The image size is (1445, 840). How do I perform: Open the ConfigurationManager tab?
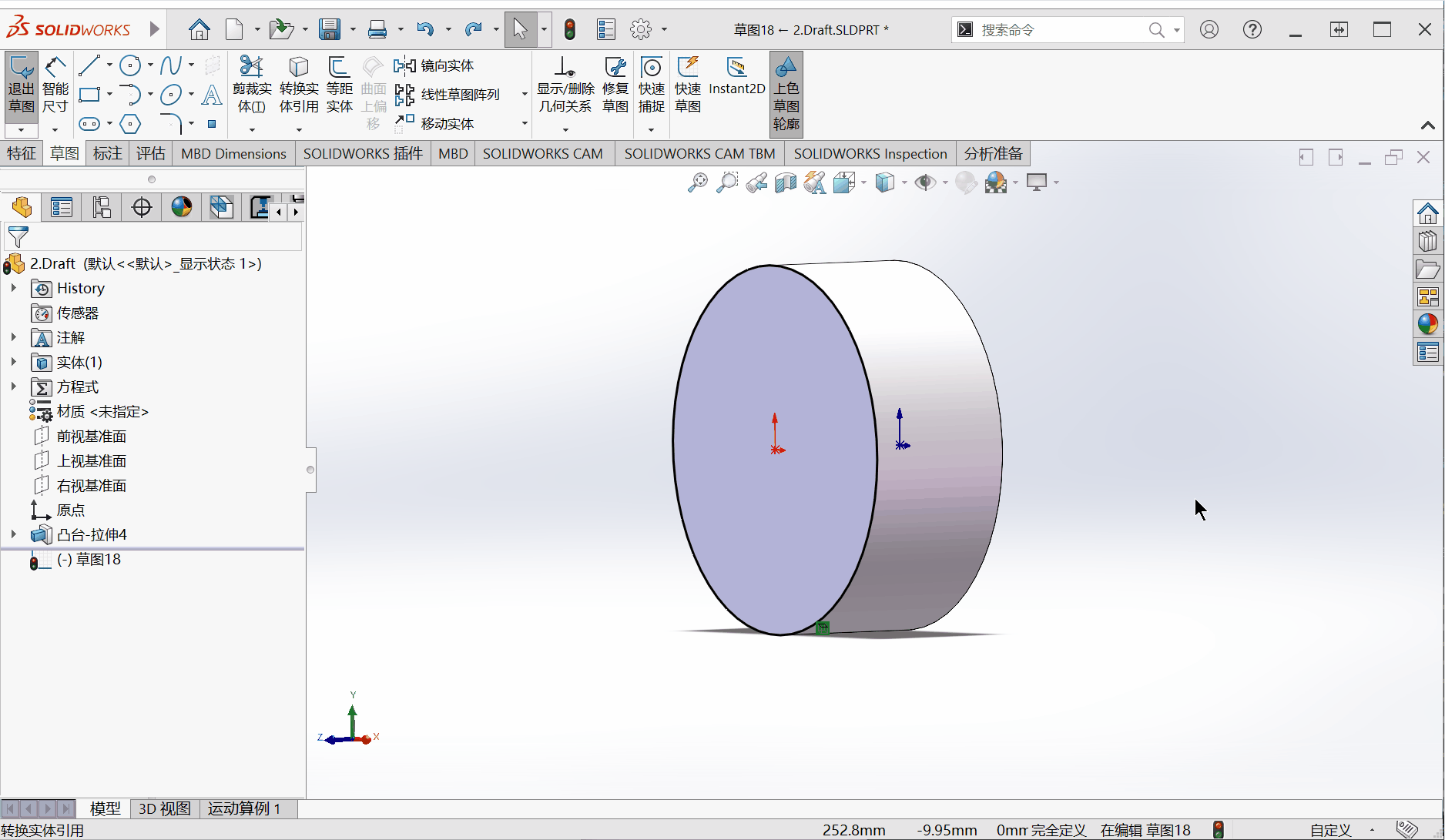102,207
